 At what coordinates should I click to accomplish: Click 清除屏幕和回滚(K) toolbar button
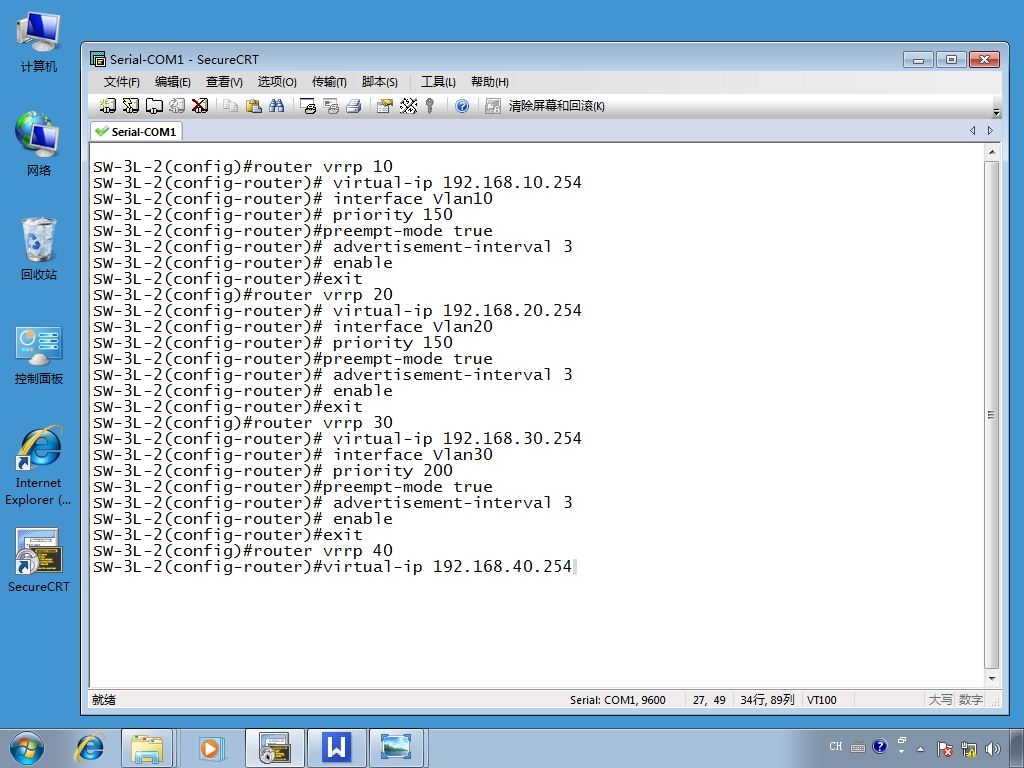click(x=556, y=106)
